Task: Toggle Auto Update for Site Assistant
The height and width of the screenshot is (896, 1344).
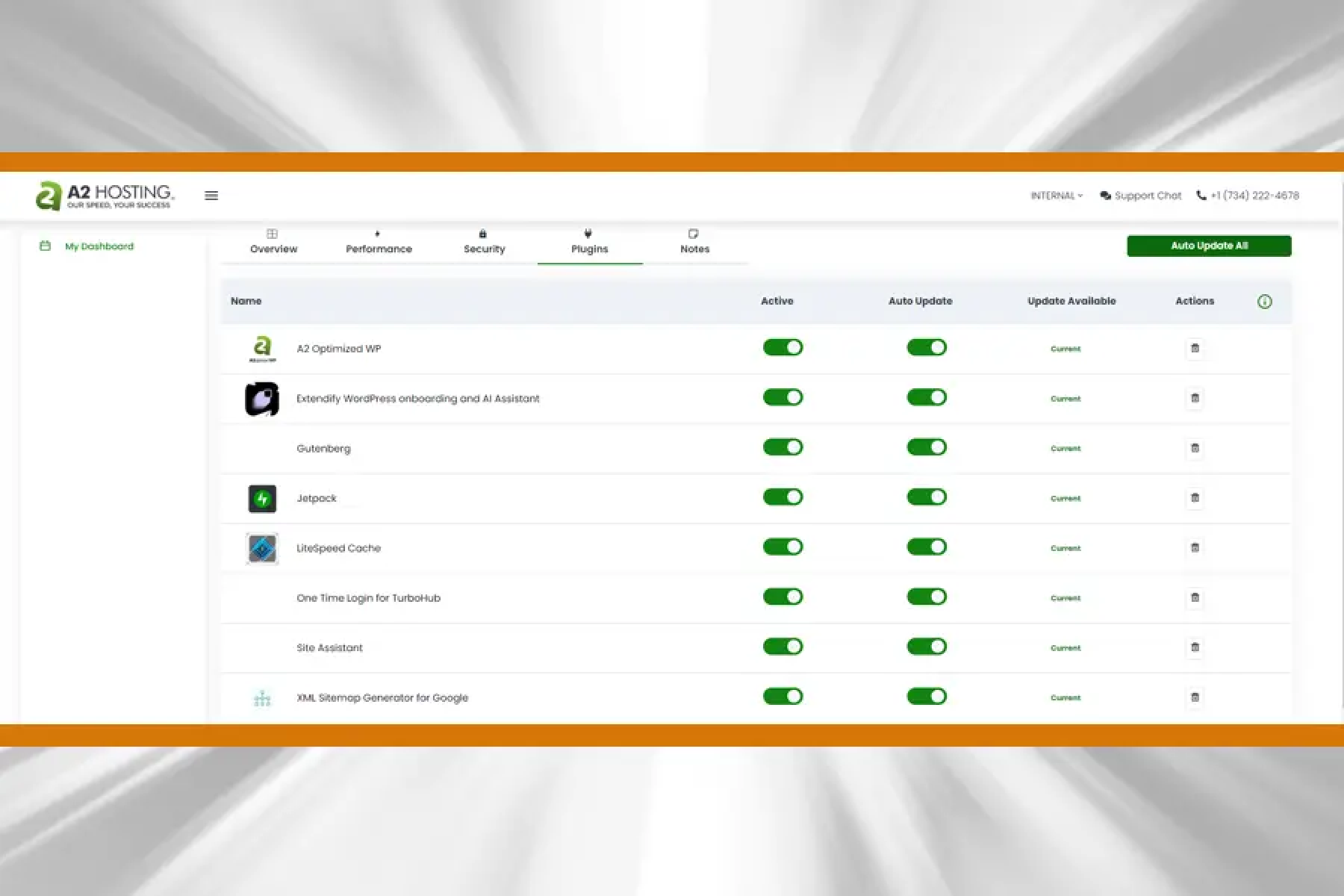Action: pos(927,647)
